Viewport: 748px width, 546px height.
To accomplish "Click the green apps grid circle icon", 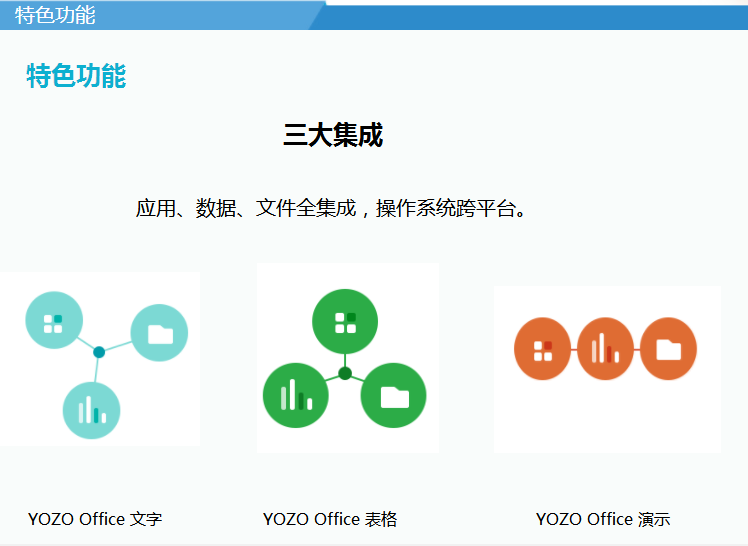I will pyautogui.click(x=345, y=322).
